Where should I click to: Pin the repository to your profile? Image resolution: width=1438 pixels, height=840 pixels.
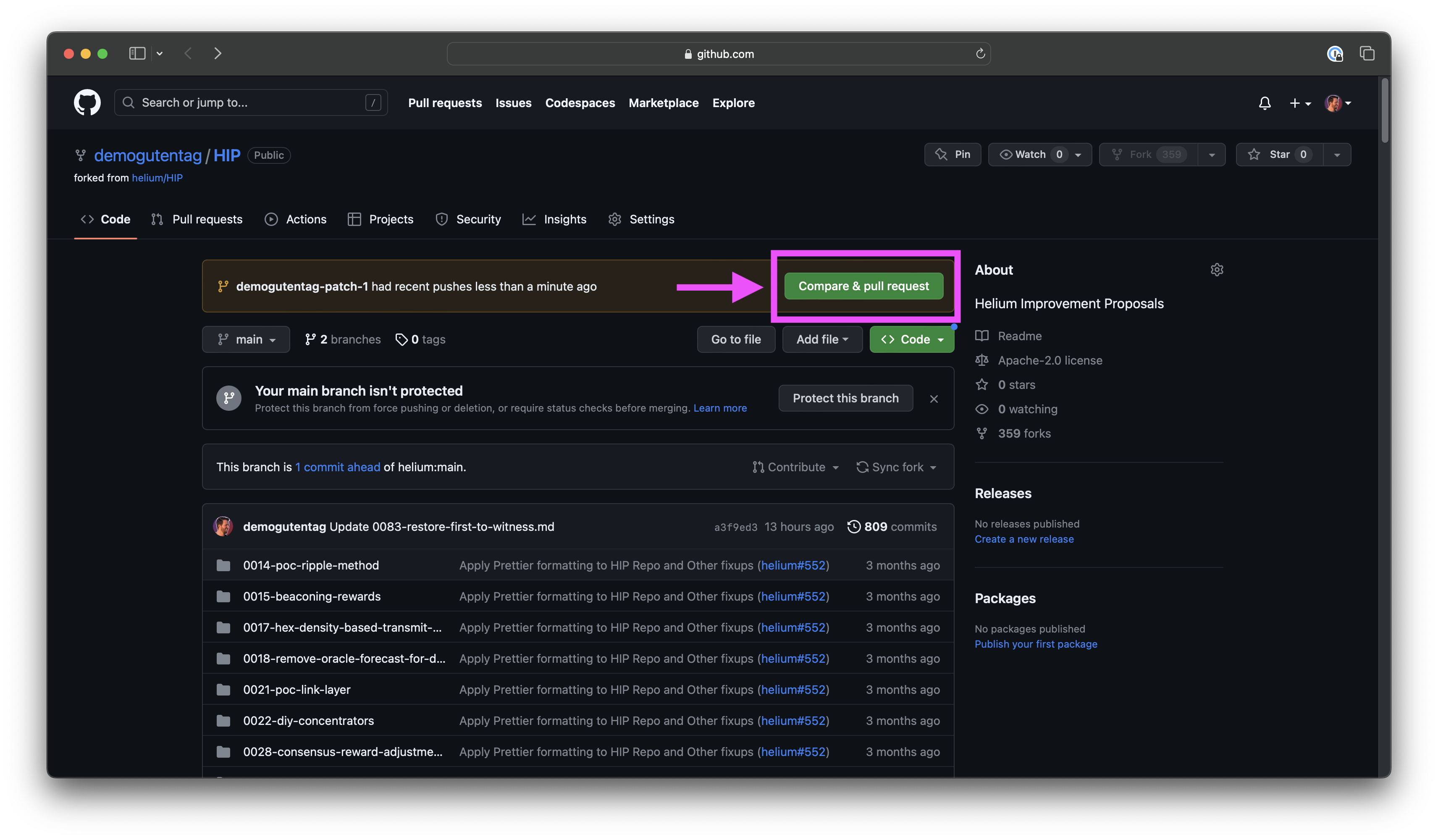click(953, 155)
